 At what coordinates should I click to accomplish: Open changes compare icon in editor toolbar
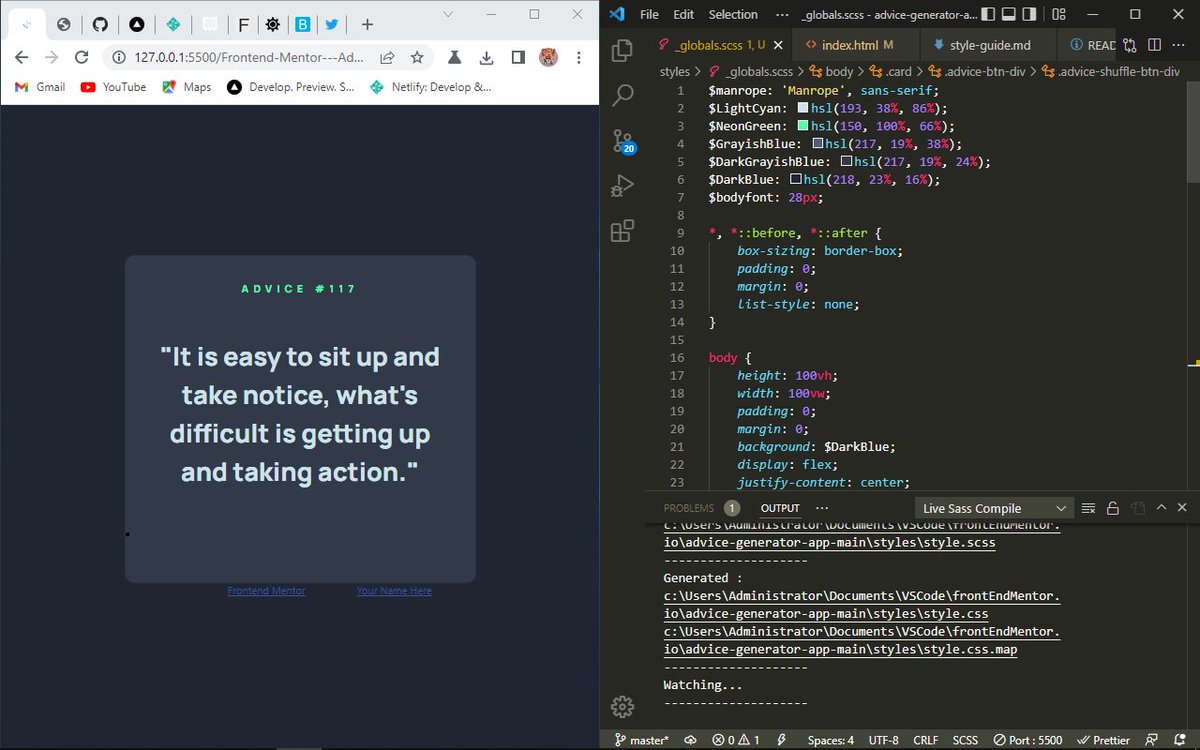[x=1130, y=45]
